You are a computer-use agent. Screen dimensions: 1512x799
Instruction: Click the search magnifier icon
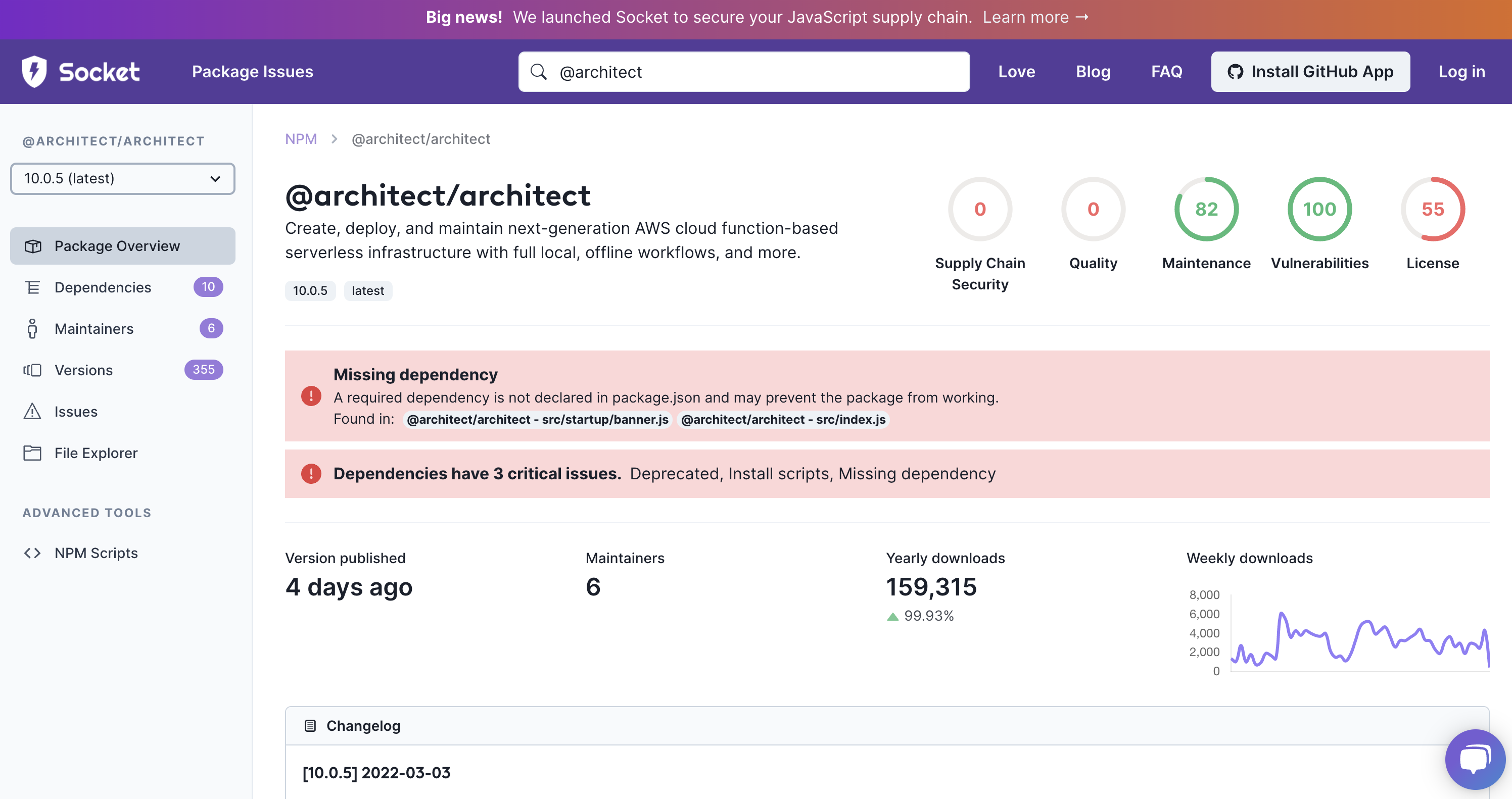coord(538,72)
